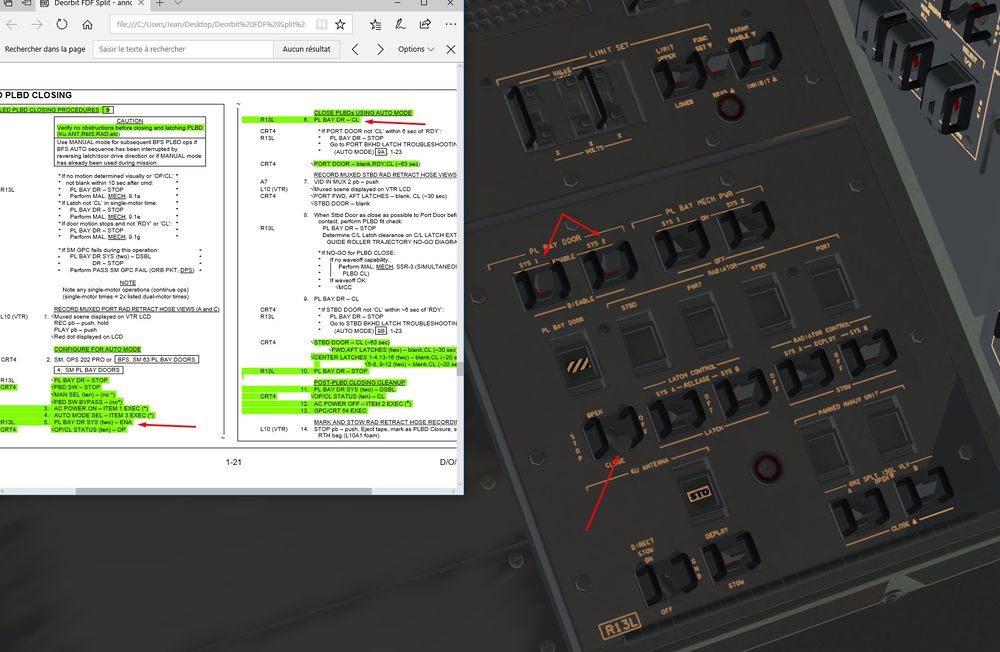
Task: Open a new browser tab
Action: tap(159, 3)
